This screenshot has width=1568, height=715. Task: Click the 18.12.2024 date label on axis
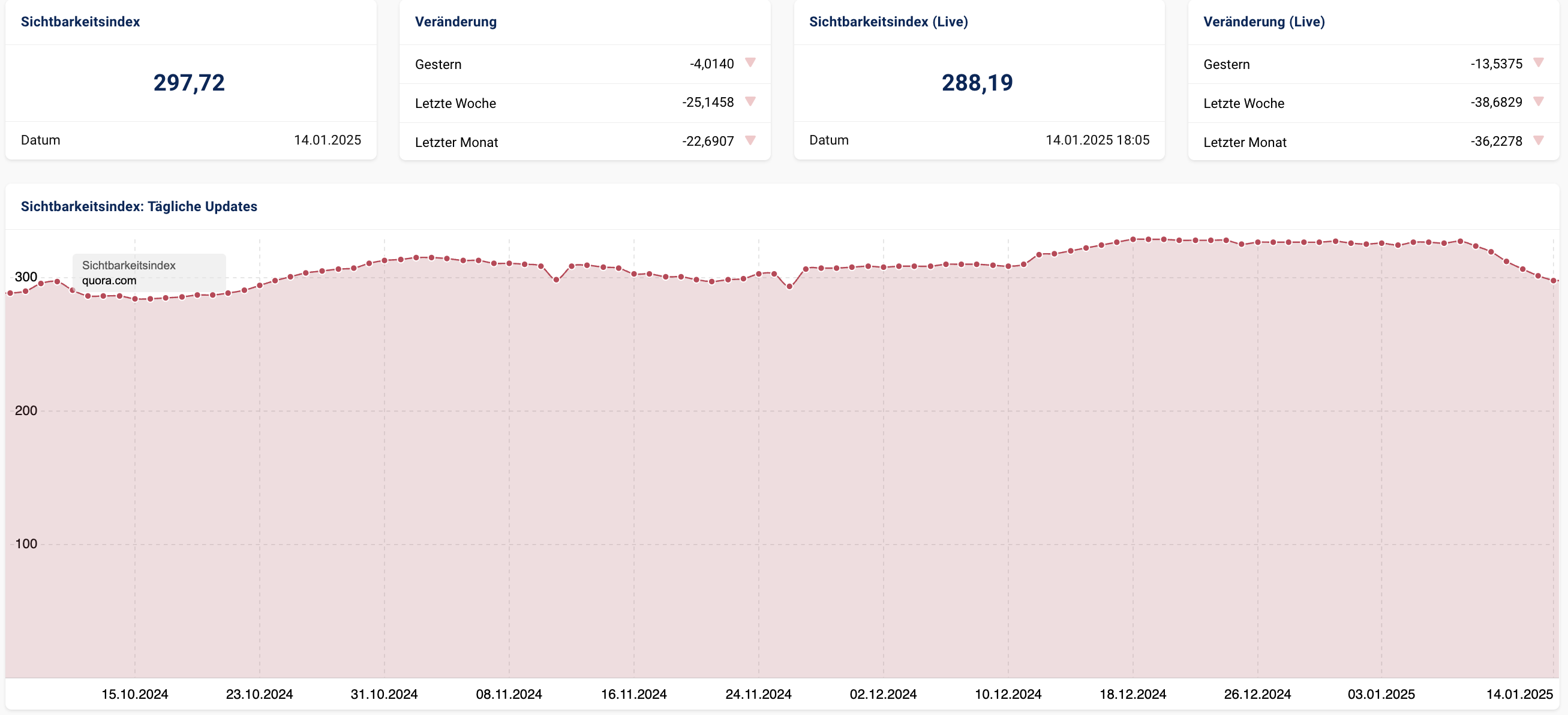pos(1132,695)
